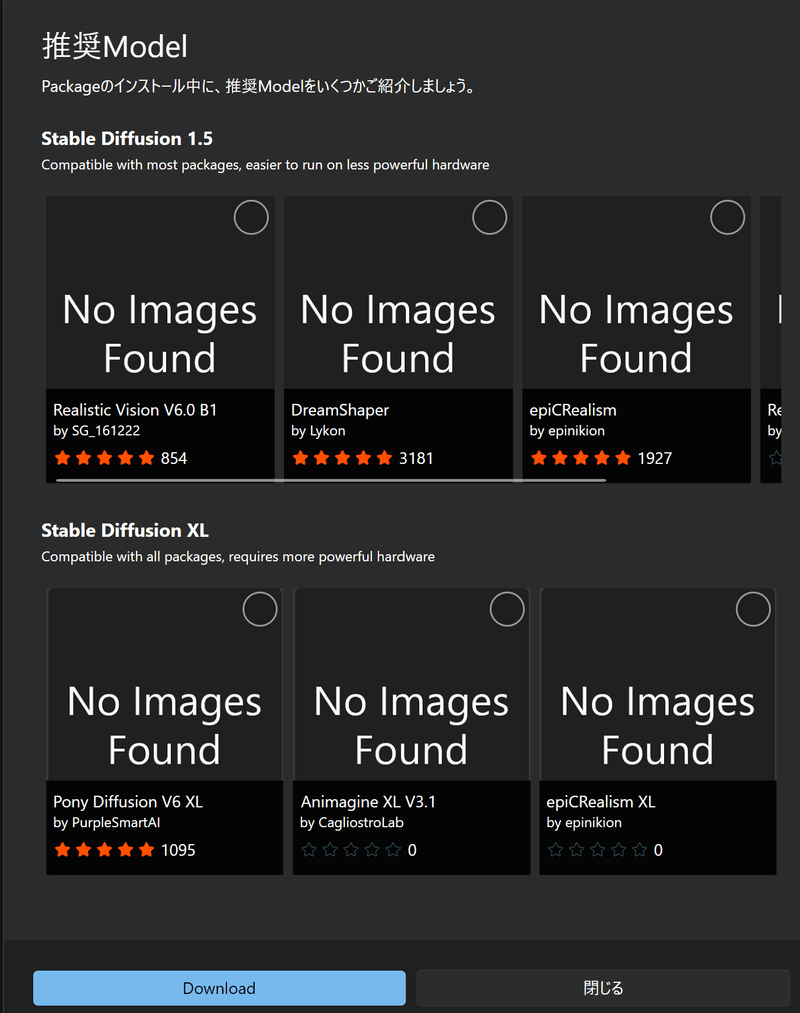Image resolution: width=800 pixels, height=1013 pixels.
Task: Click the Realistic Vision star rating 854
Action: click(120, 458)
